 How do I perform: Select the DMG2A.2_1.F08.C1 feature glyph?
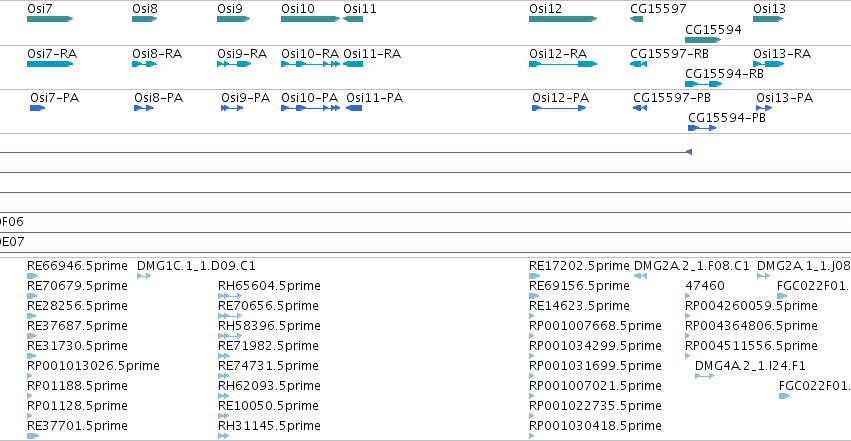[640, 276]
